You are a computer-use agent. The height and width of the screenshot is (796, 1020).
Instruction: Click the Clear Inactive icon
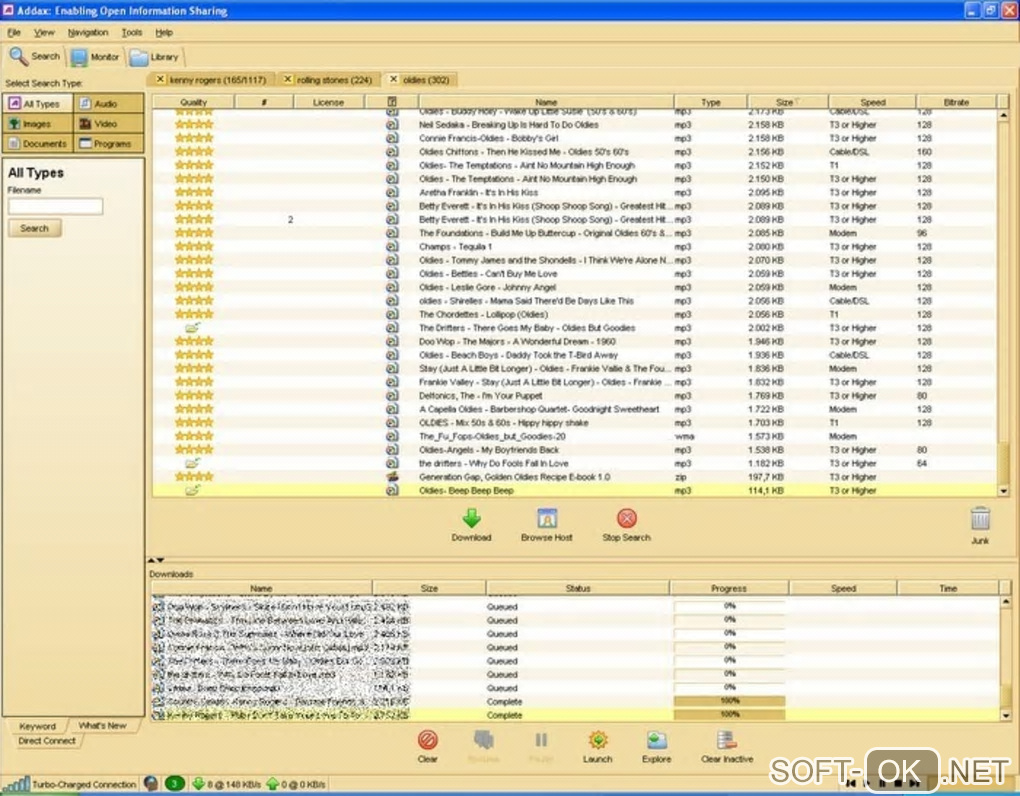coord(727,741)
